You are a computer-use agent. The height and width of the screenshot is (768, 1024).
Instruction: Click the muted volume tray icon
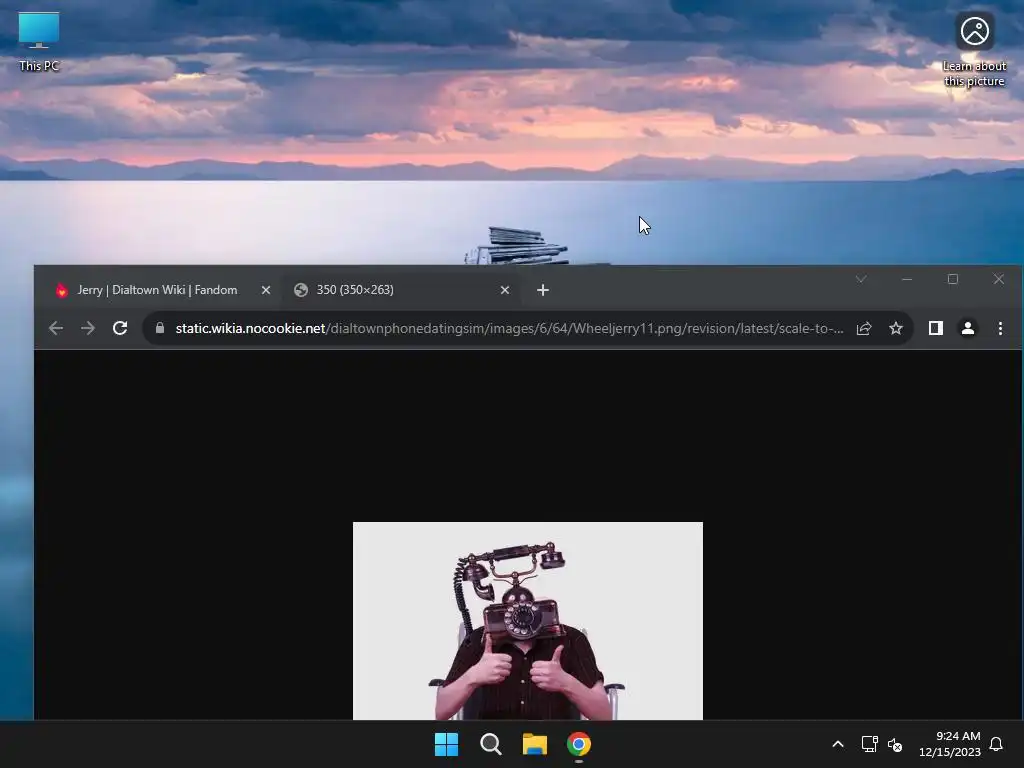pos(895,744)
